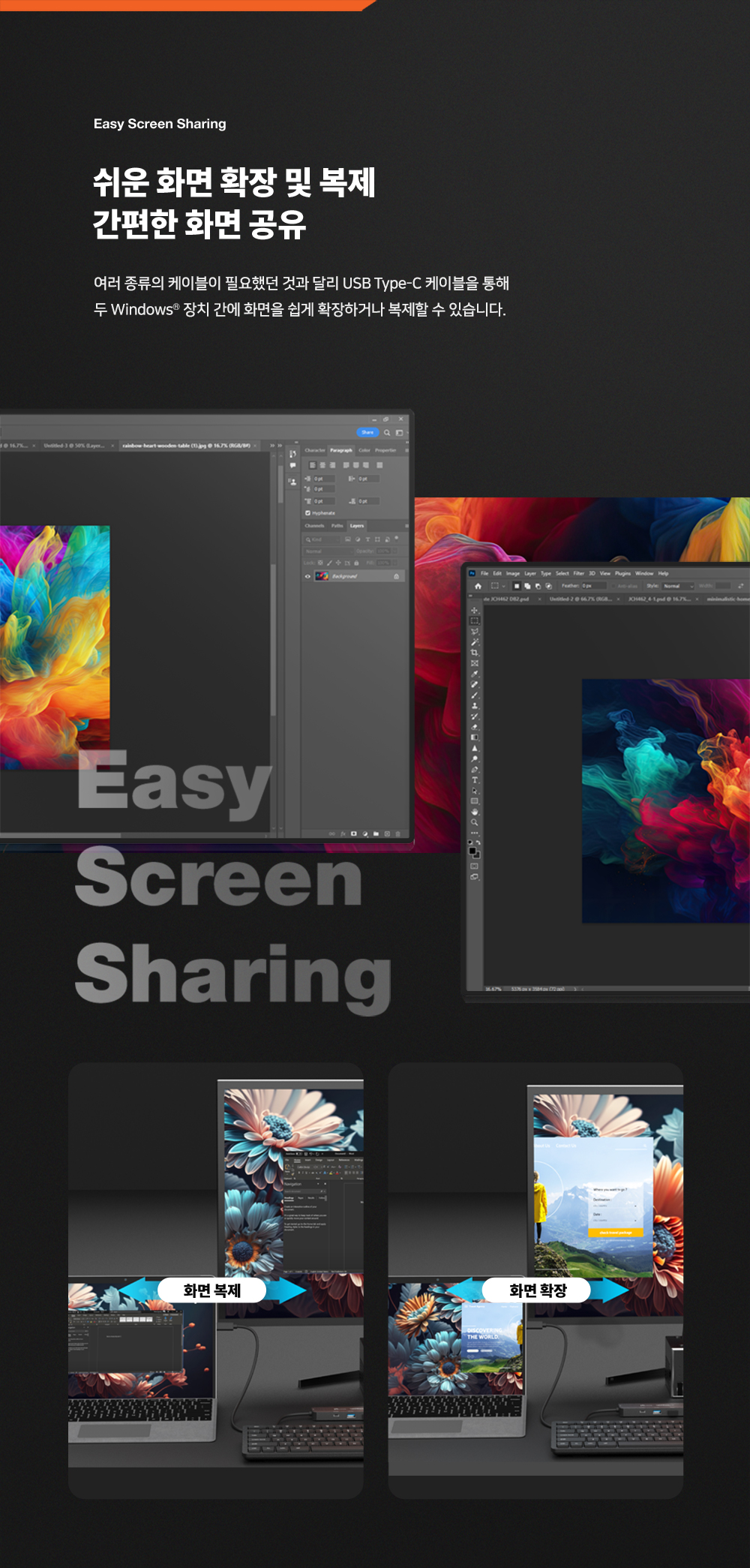The width and height of the screenshot is (750, 1568).
Task: Select the Crop tool
Action: click(x=474, y=653)
